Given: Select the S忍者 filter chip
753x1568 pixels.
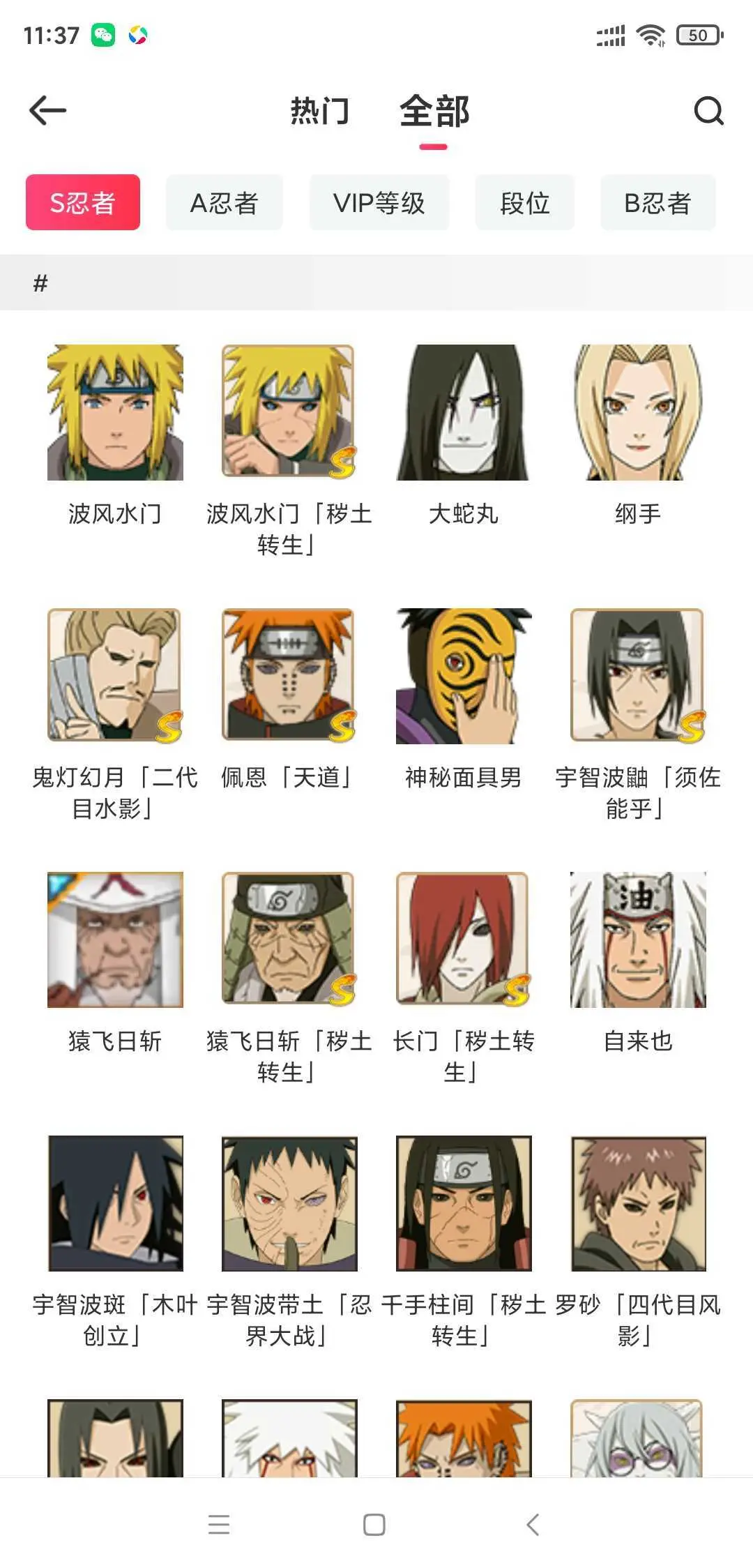Looking at the screenshot, I should [x=83, y=202].
